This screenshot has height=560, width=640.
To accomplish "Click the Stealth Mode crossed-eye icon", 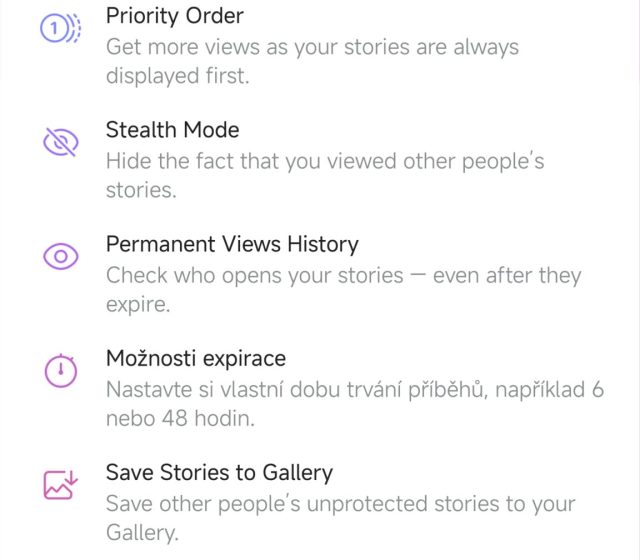I will [60, 143].
